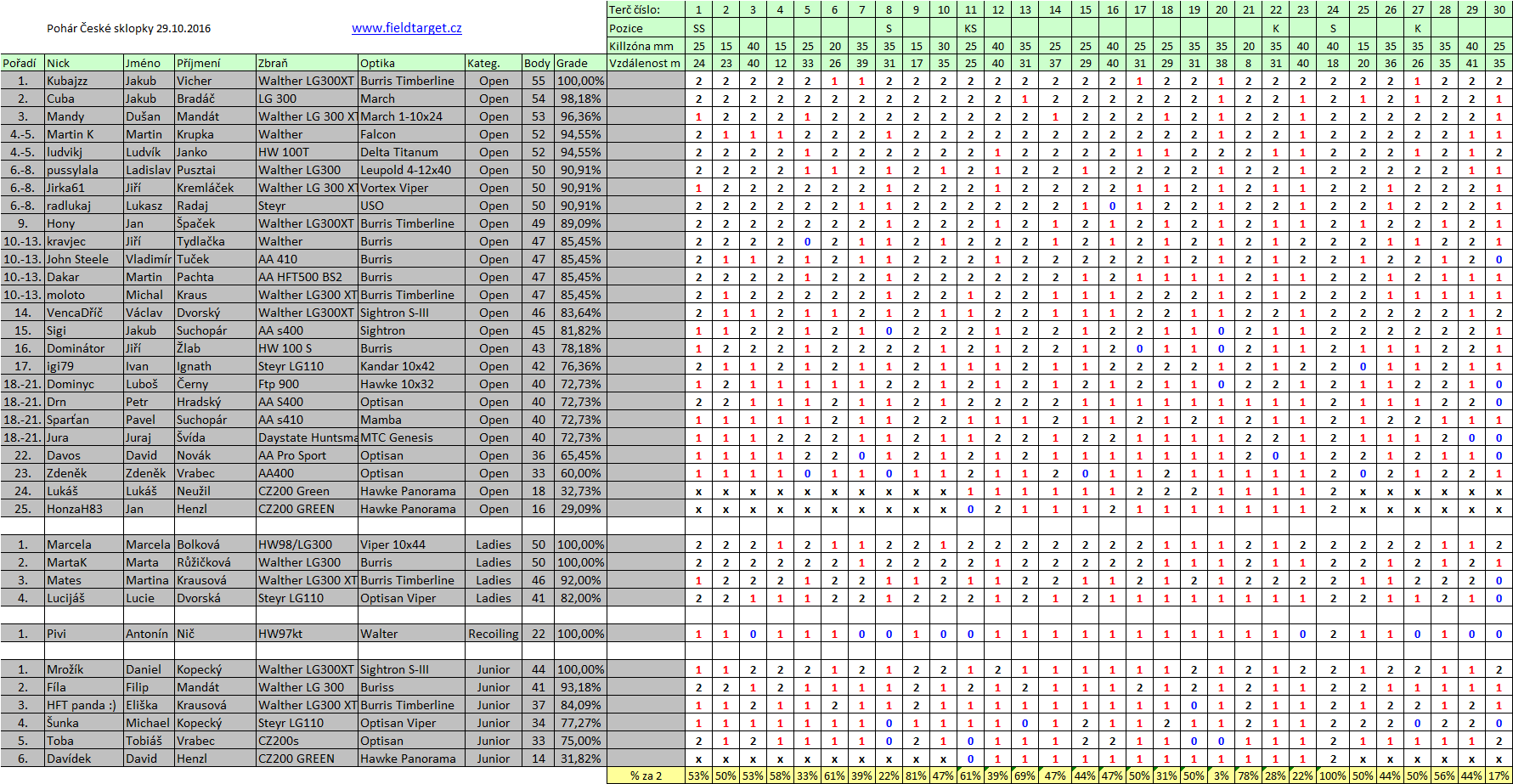Image resolution: width=1513 pixels, height=784 pixels.
Task: Click the Vzdálenost m label cell
Action: 645,63
